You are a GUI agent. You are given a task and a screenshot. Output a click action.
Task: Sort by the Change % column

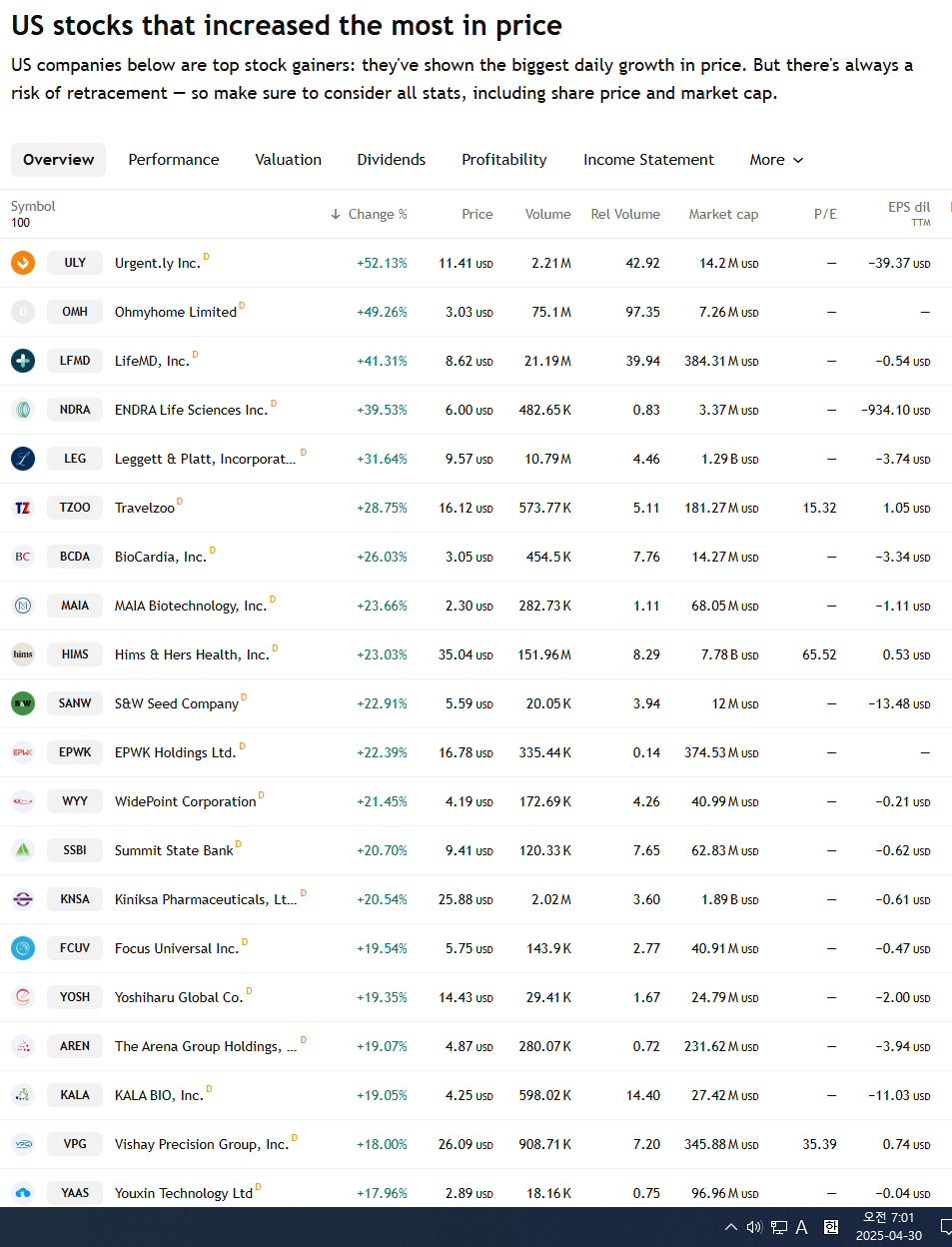coord(369,214)
